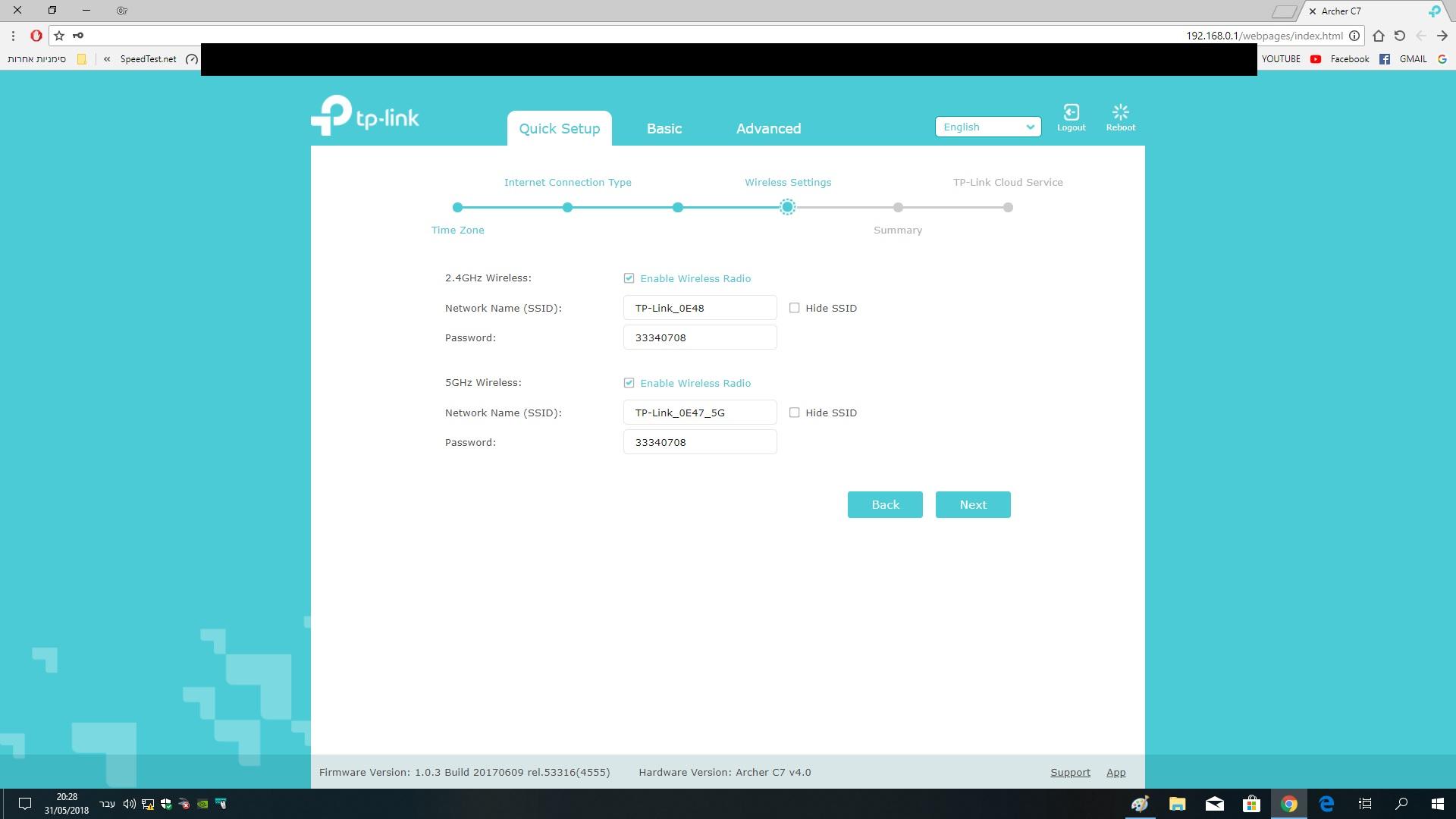The width and height of the screenshot is (1456, 819).
Task: Open the Facebook bookmark
Action: (x=1360, y=59)
